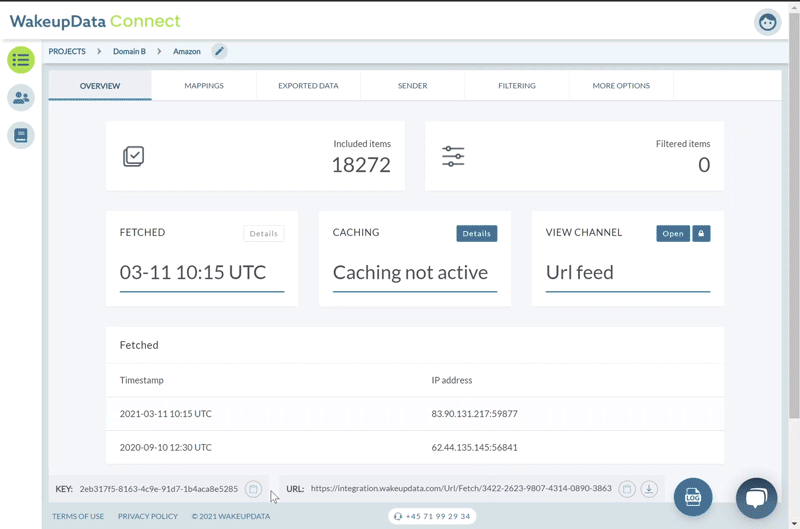Open the documentation book sidebar icon
Screen dimensions: 800x529
click(21, 135)
